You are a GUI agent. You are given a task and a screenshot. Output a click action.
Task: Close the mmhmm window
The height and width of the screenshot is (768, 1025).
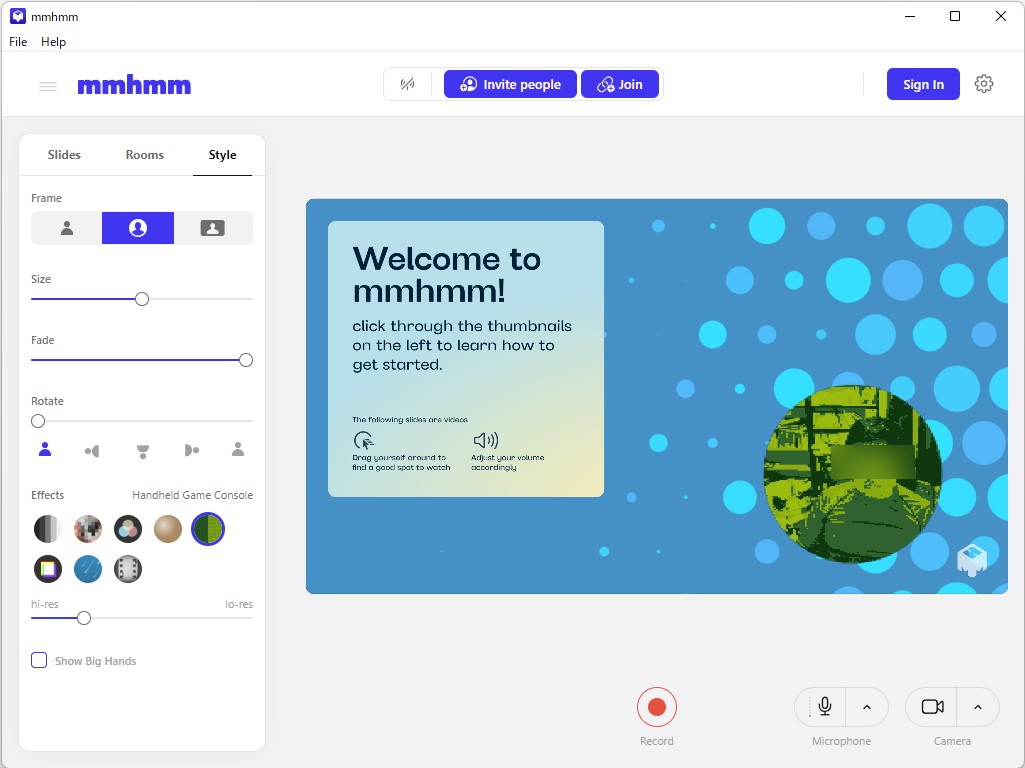click(x=1001, y=16)
